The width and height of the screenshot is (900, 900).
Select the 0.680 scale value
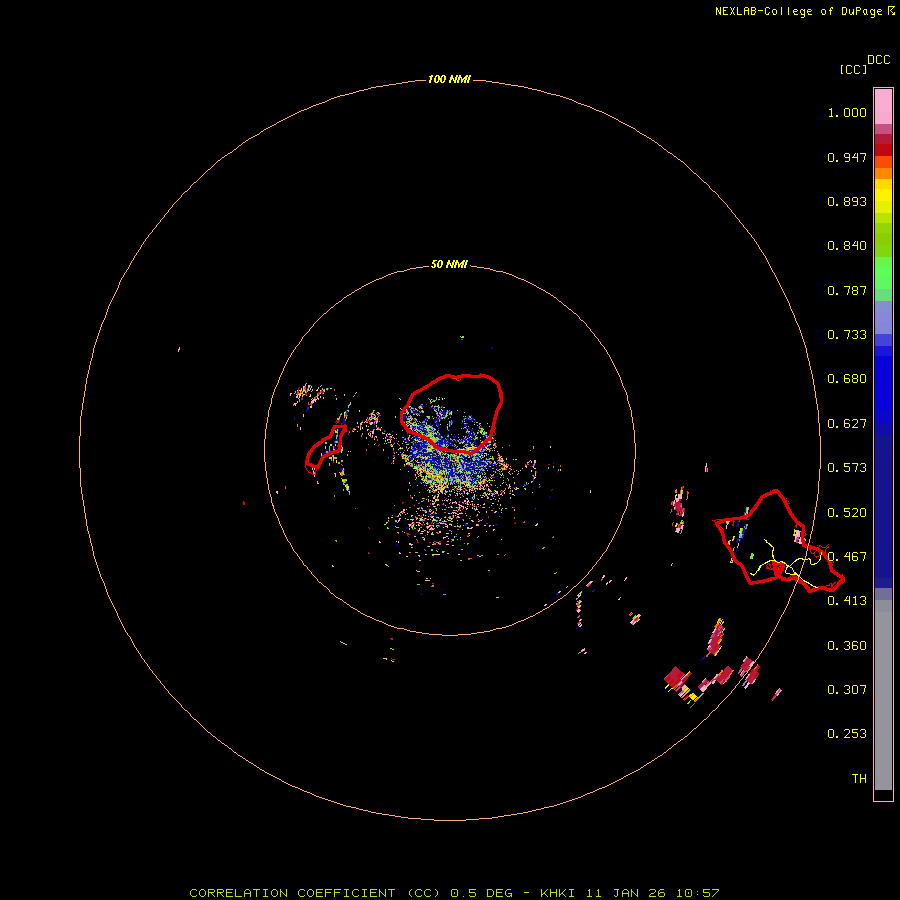(x=847, y=379)
